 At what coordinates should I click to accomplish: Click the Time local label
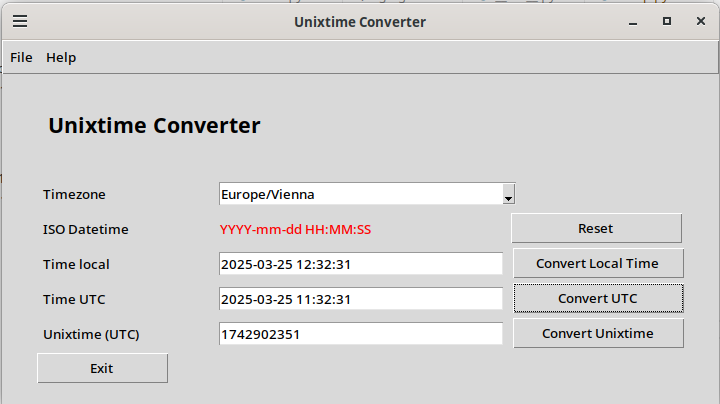[x=76, y=264]
